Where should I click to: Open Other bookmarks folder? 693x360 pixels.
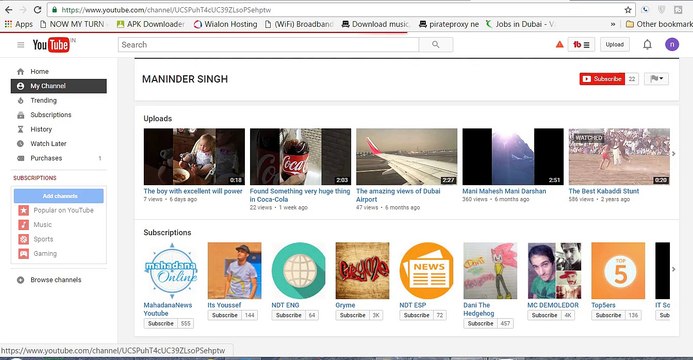659,24
